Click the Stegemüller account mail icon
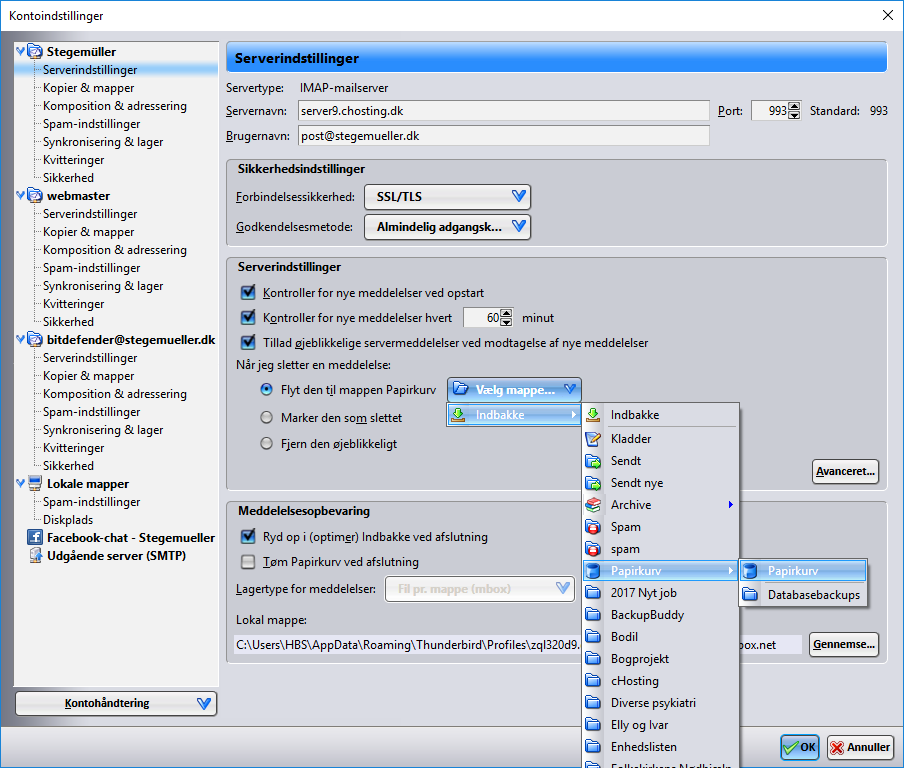 point(35,51)
